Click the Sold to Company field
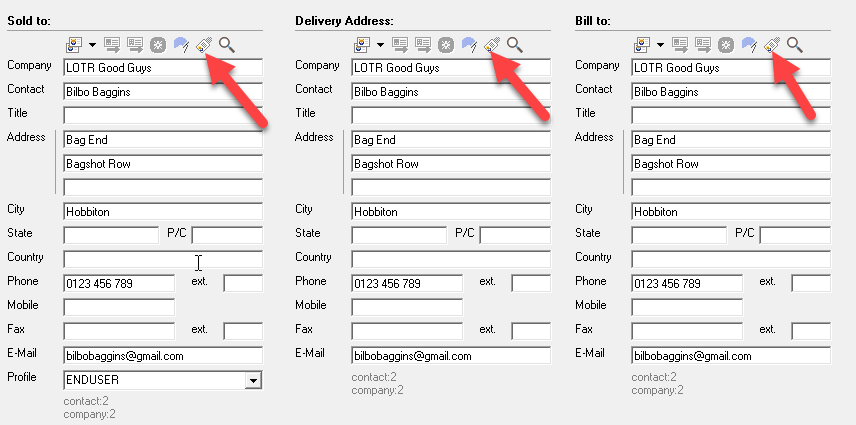Image resolution: width=856 pixels, height=425 pixels. [x=162, y=68]
